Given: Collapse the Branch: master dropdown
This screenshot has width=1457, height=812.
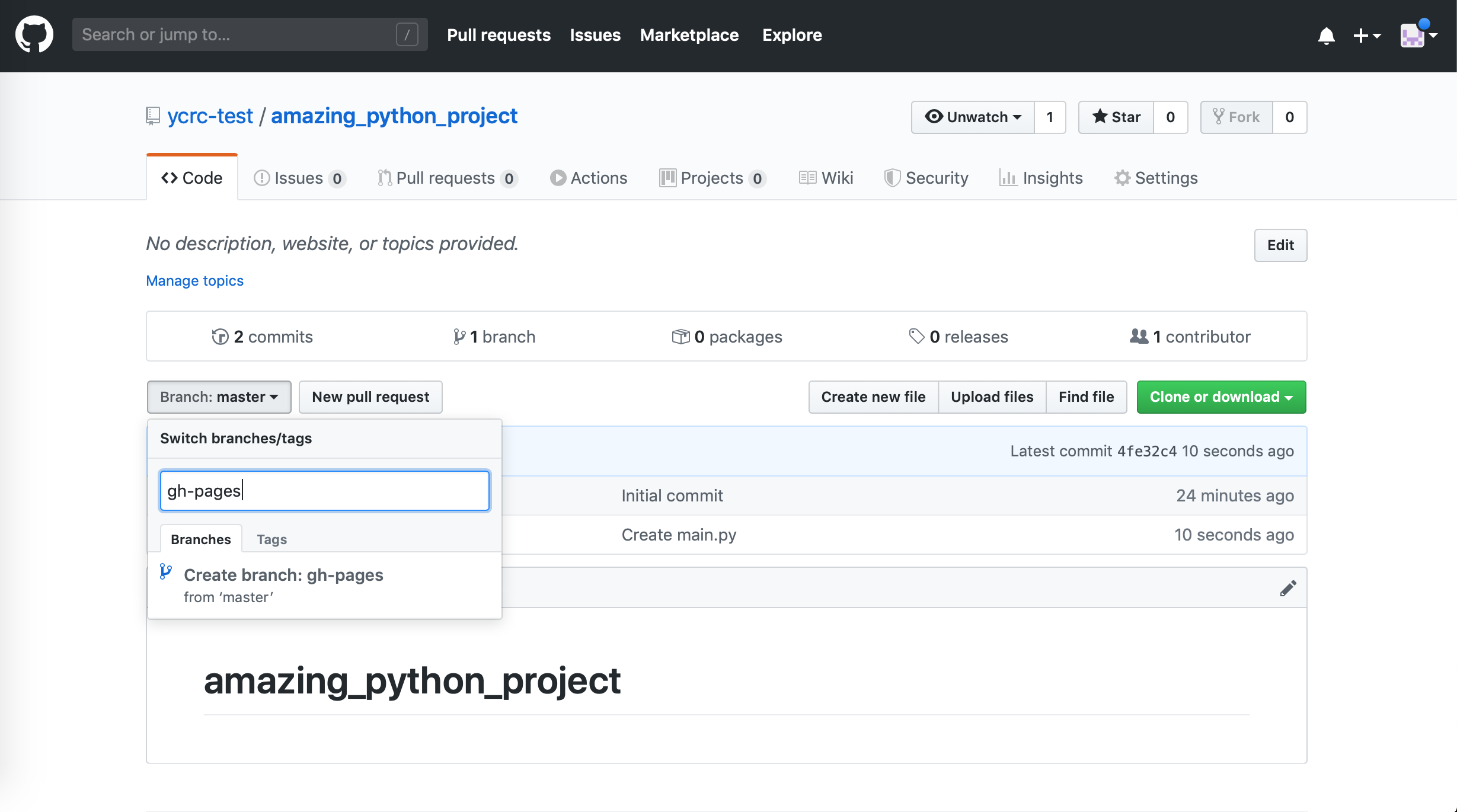Looking at the screenshot, I should pos(219,397).
